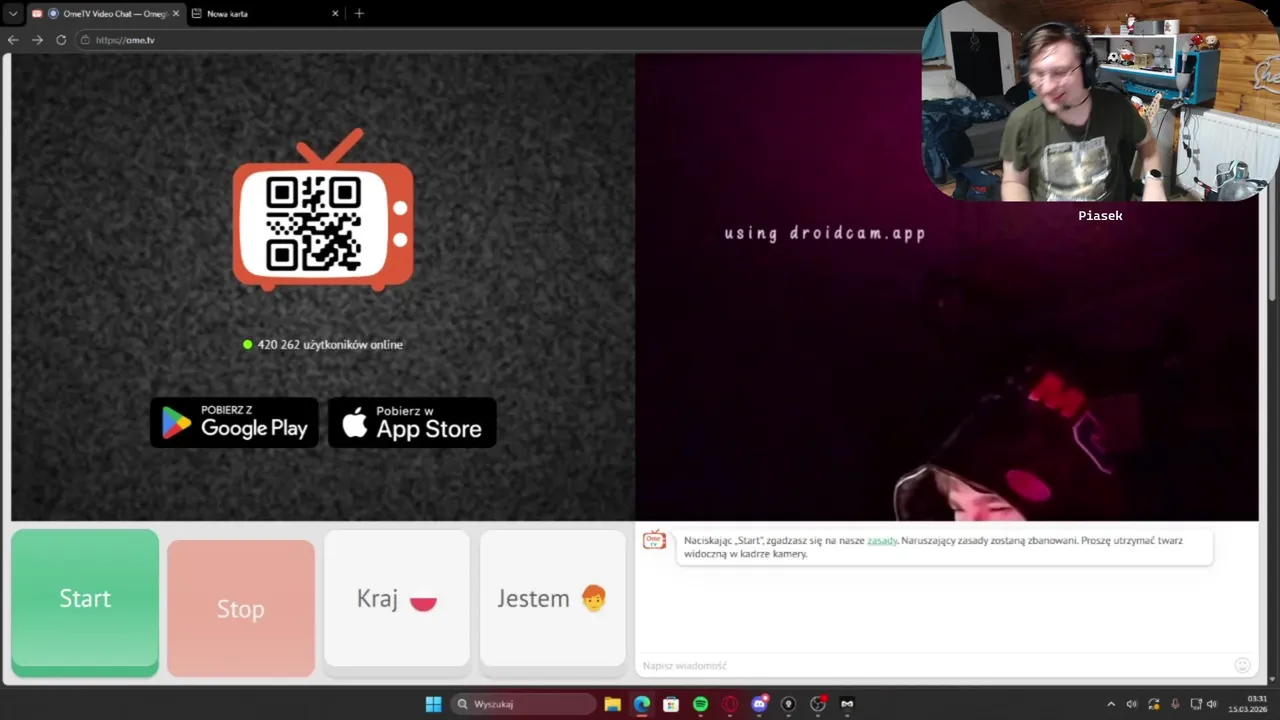Click the Wyszukaj taskbar search box
The image size is (1280, 720).
coord(523,704)
